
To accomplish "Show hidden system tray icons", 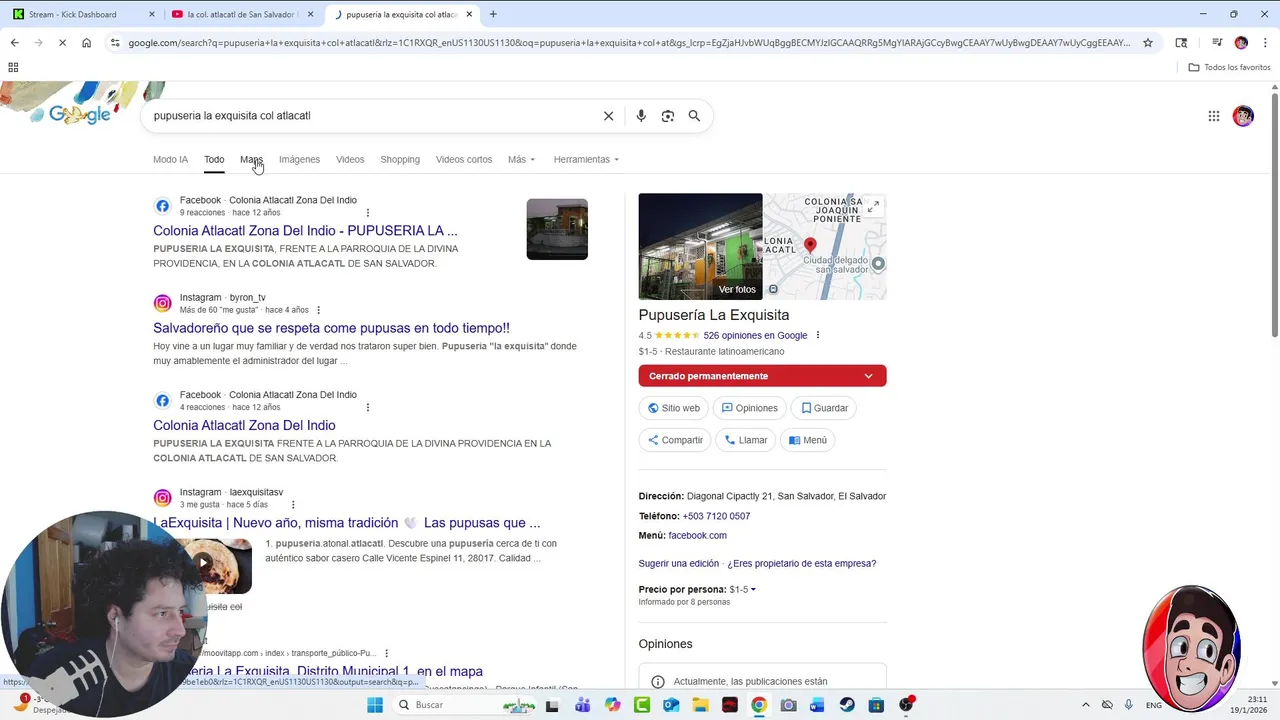I will [x=1087, y=705].
